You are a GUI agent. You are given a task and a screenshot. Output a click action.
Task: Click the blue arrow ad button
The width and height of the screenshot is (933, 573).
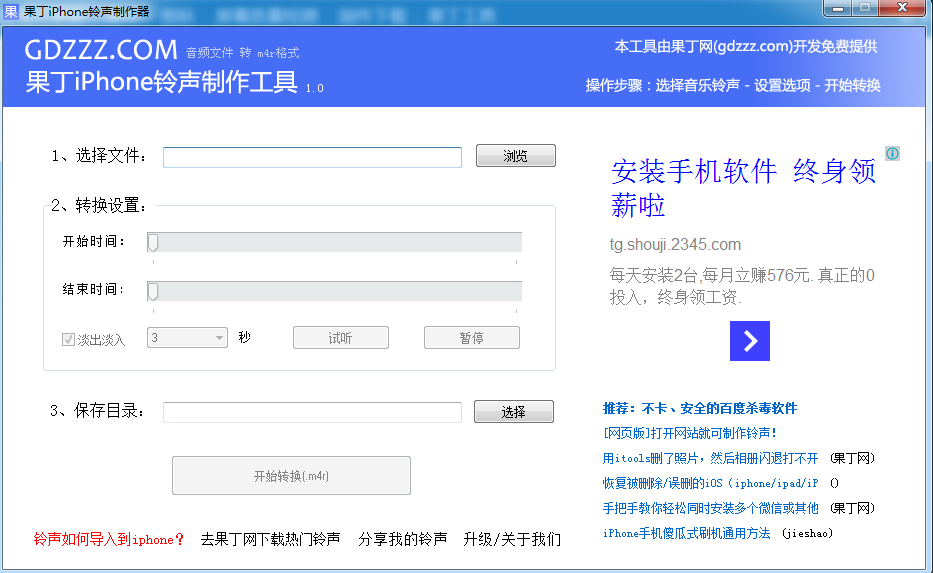click(749, 341)
